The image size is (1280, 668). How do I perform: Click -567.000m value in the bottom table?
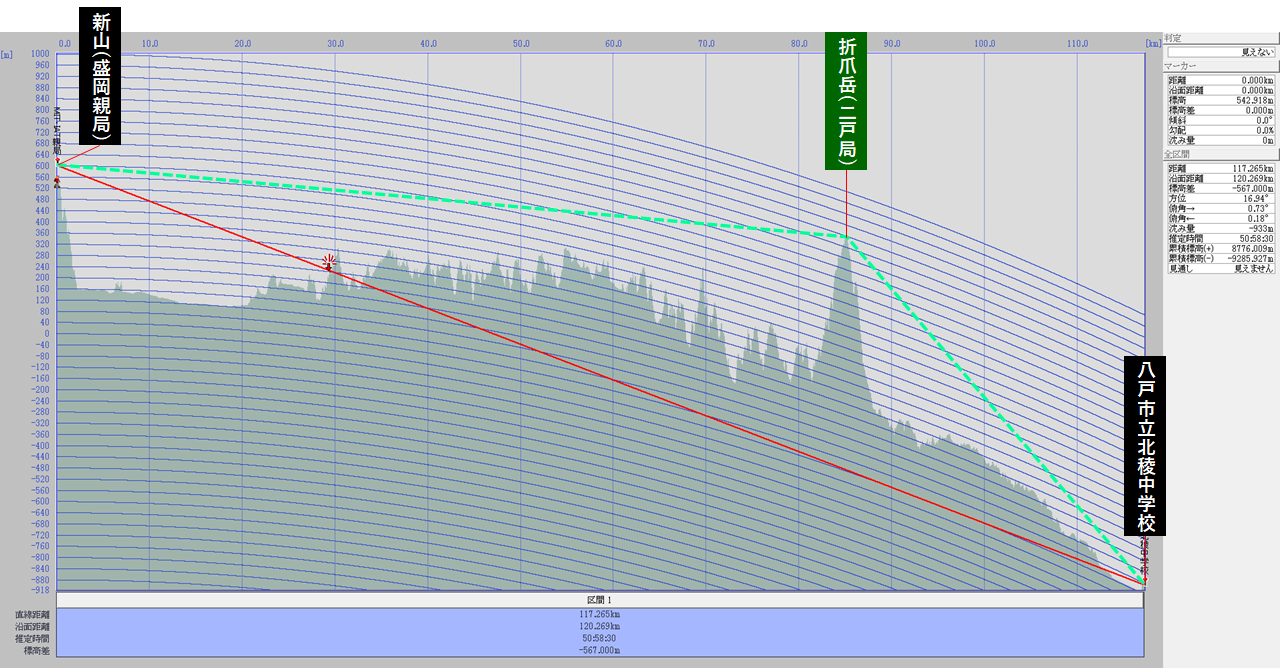(x=600, y=650)
